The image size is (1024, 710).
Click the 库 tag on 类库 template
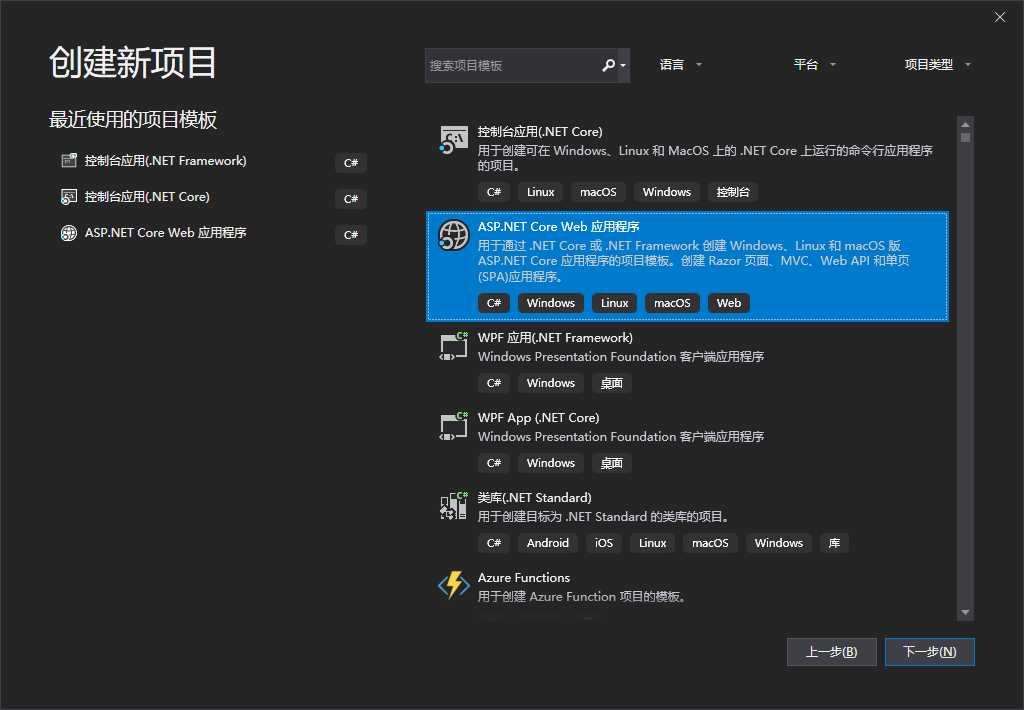pos(834,543)
